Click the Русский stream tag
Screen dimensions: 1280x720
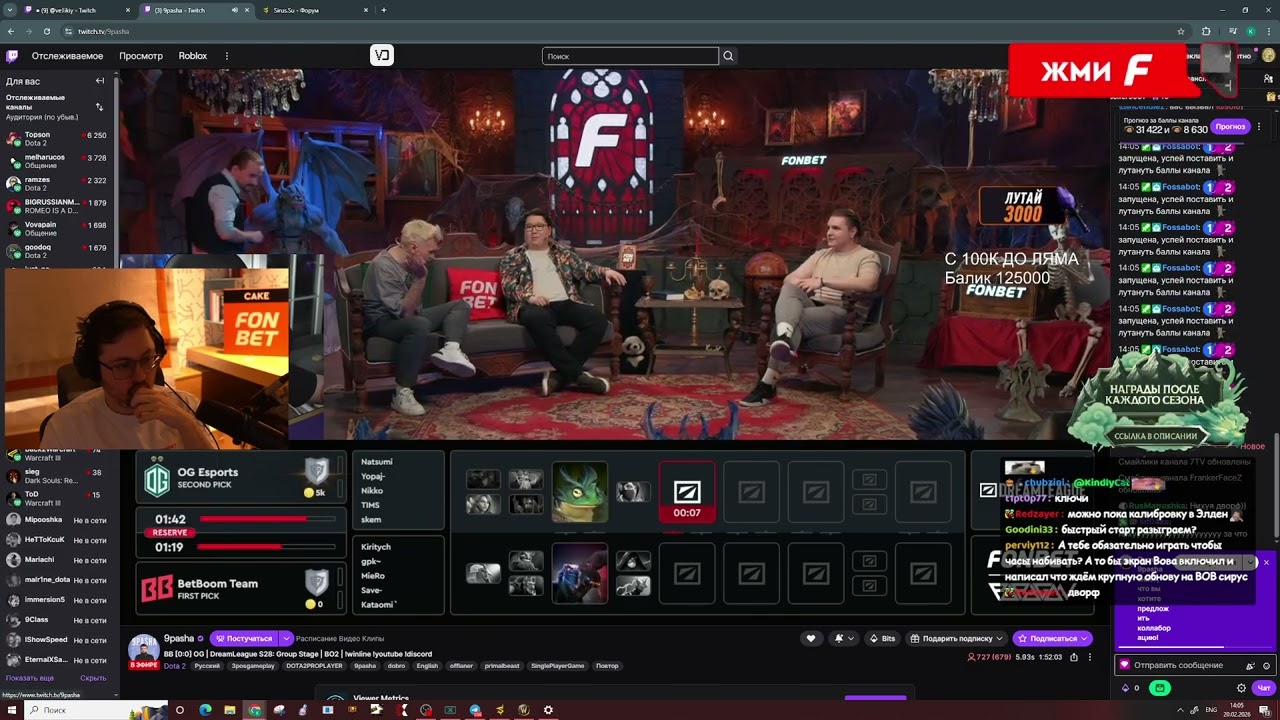click(x=207, y=666)
